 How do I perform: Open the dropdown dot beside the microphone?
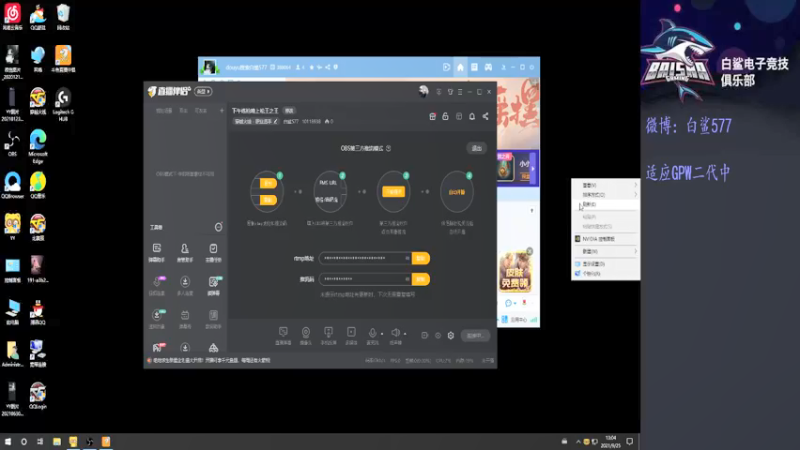(382, 334)
